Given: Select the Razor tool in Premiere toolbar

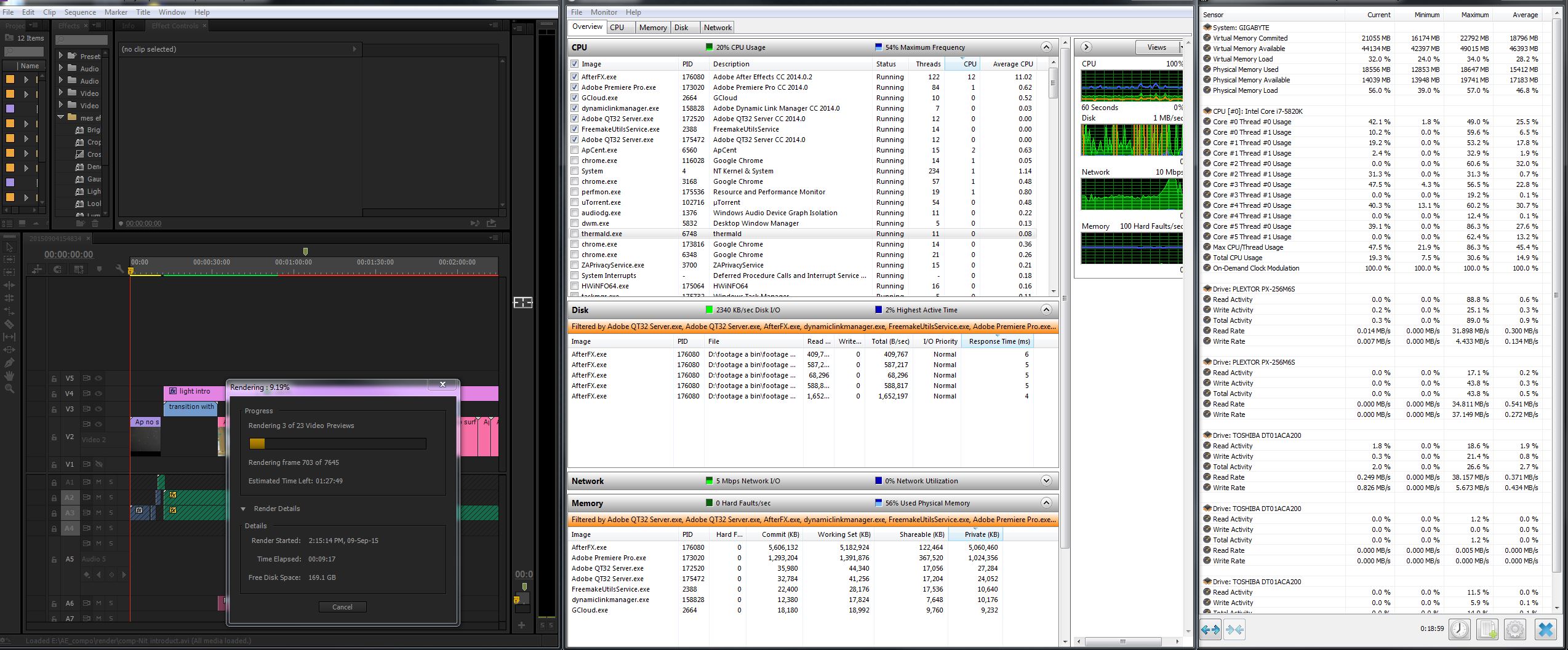Looking at the screenshot, I should click(x=9, y=324).
